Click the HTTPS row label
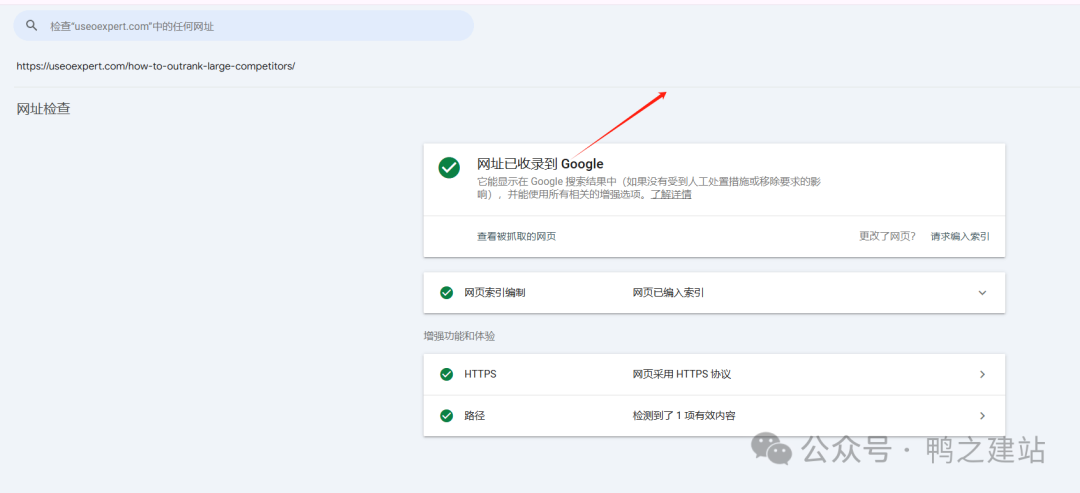This screenshot has height=493, width=1080. (x=480, y=375)
